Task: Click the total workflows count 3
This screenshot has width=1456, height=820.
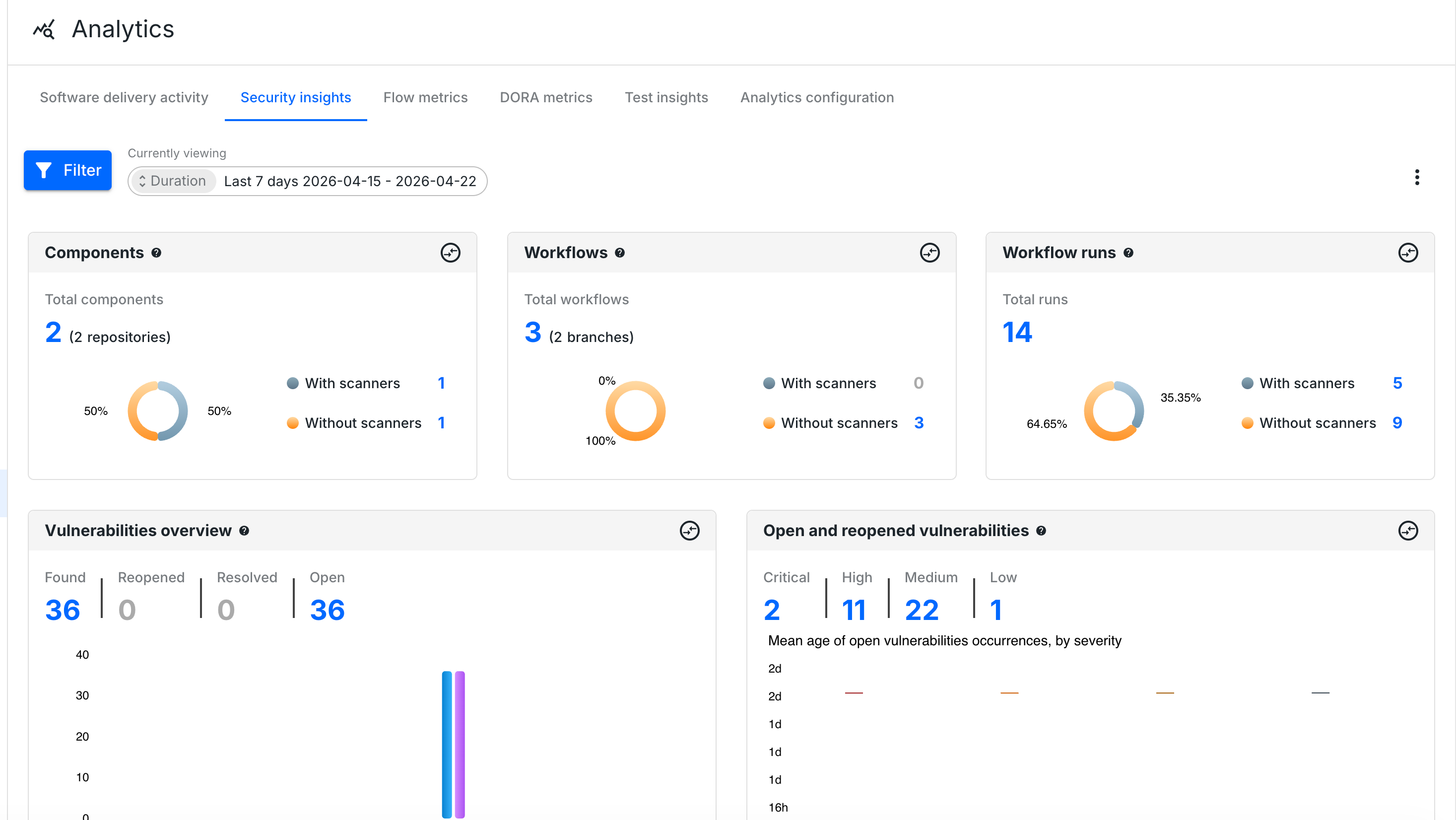Action: tap(532, 332)
